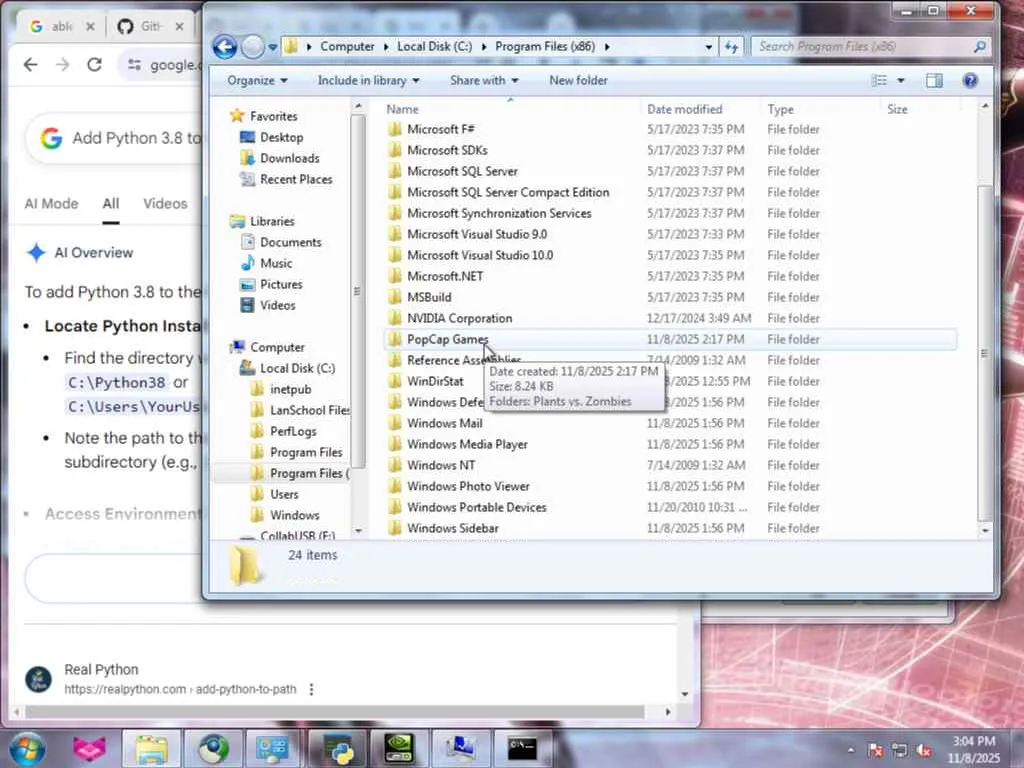Open the address bar history dropdown
The image size is (1024, 768).
click(x=709, y=47)
